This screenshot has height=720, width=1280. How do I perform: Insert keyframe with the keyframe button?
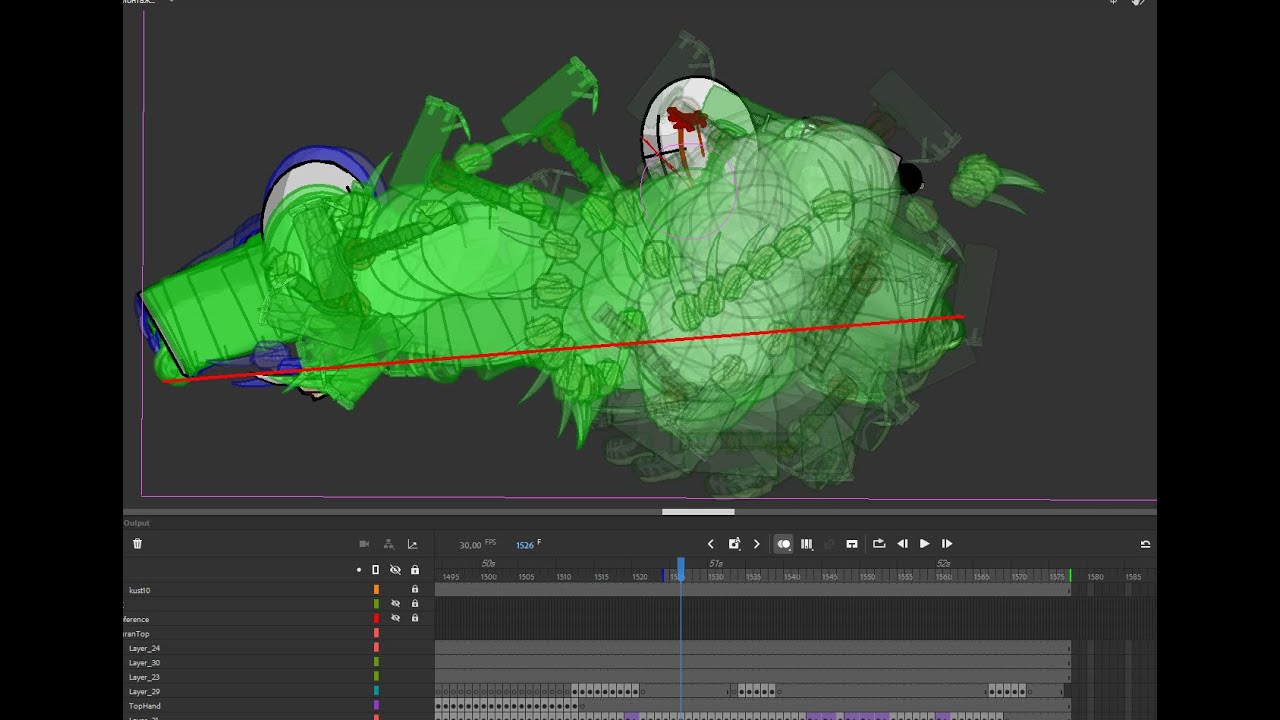click(734, 544)
